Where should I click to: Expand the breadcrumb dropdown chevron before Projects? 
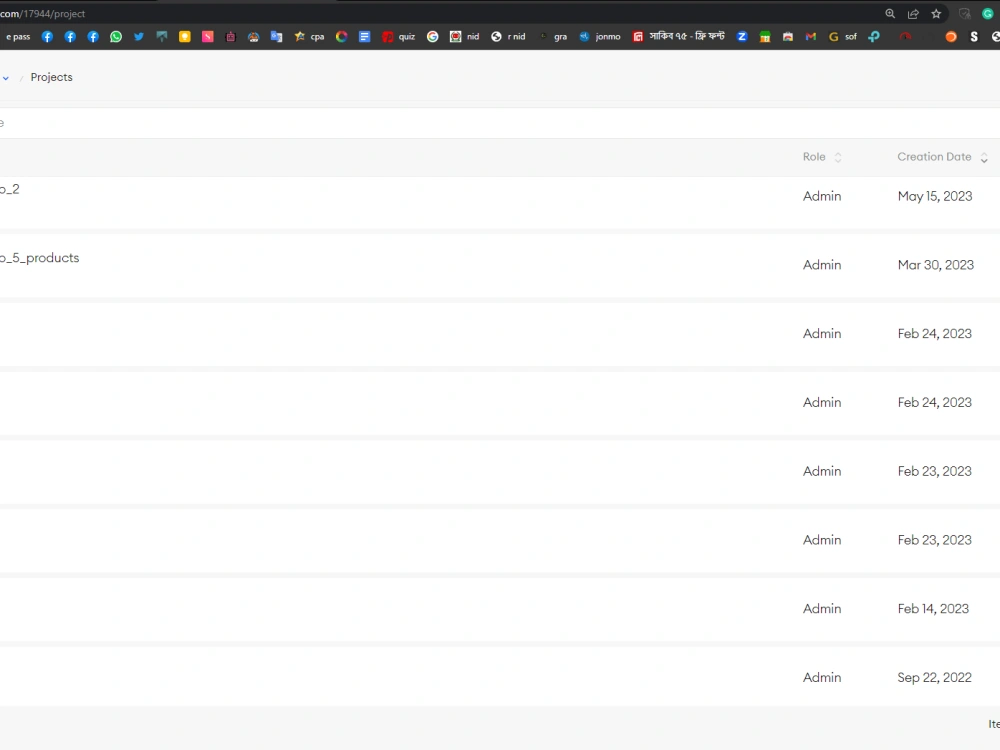[6, 78]
